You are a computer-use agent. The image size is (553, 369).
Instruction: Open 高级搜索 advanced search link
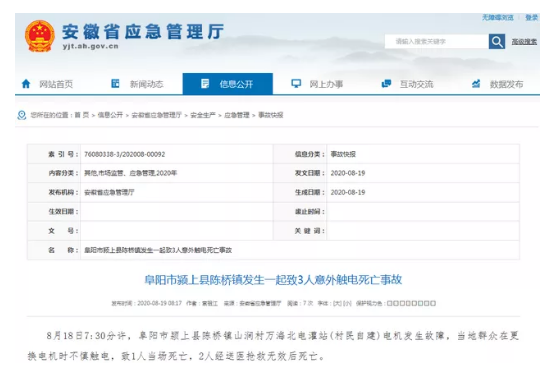coord(524,42)
